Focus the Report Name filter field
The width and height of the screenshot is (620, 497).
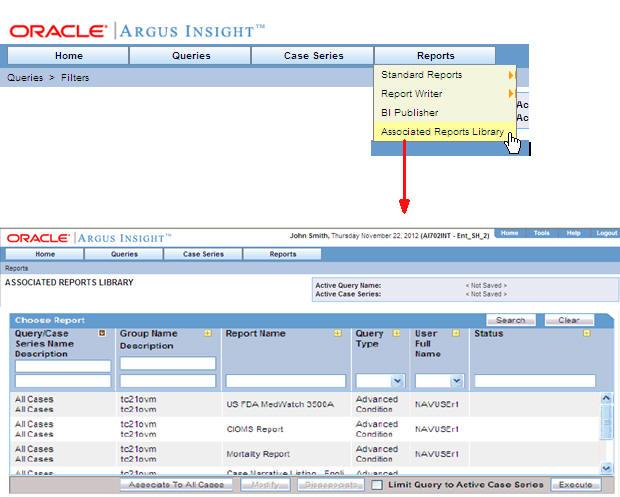tap(285, 381)
